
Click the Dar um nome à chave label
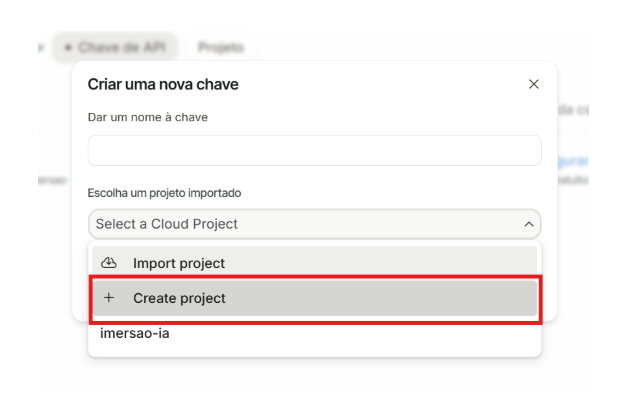147,117
